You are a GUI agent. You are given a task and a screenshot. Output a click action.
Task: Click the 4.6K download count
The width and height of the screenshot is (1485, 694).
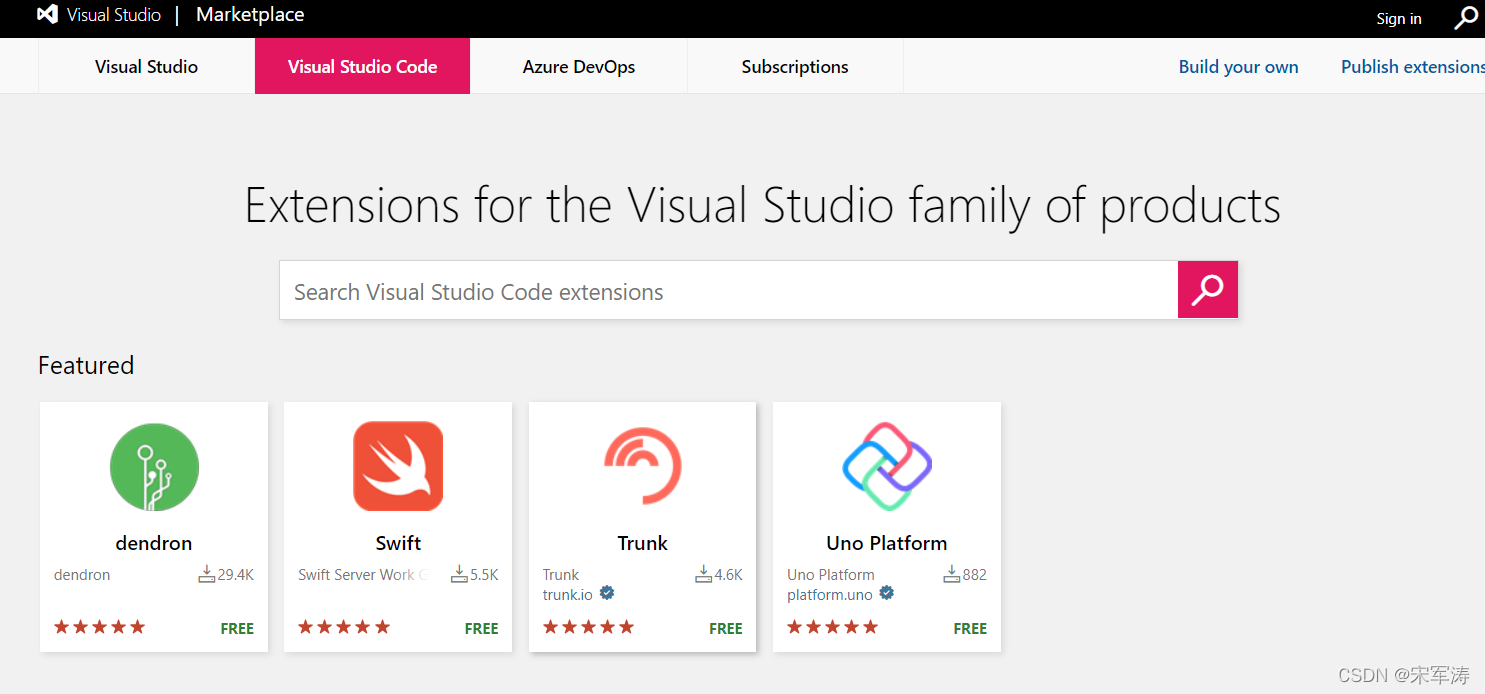coord(728,575)
